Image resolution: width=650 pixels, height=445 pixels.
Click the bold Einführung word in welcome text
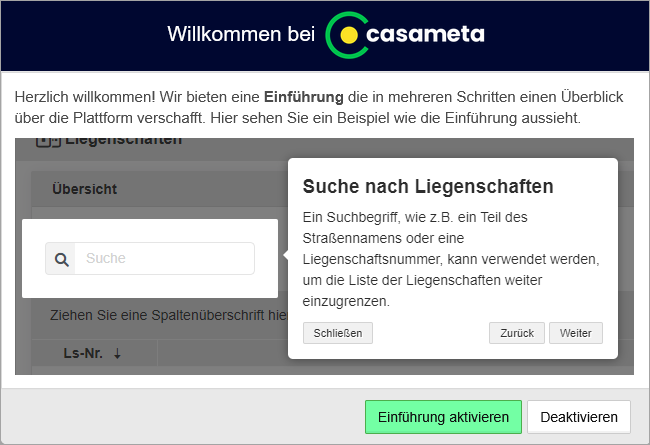click(x=303, y=98)
